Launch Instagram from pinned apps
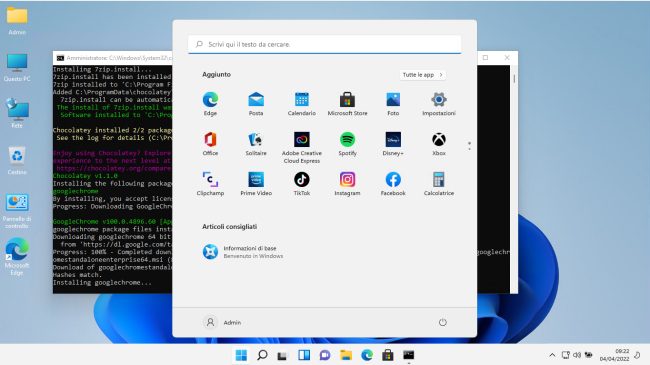 coord(347,184)
